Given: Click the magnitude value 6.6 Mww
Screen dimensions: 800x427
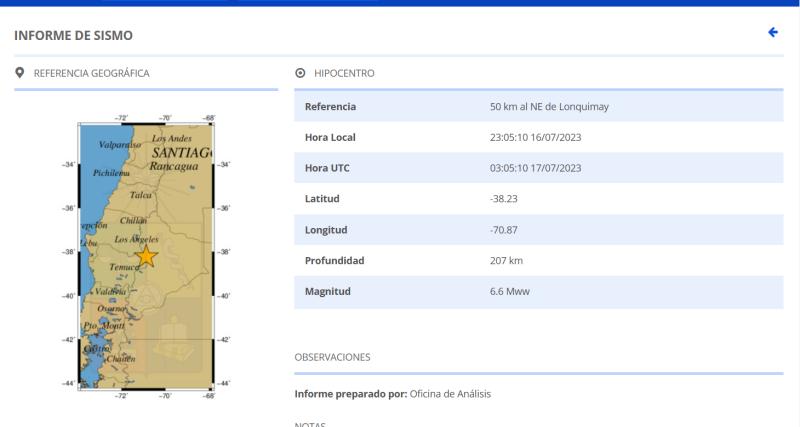Looking at the screenshot, I should (x=510, y=292).
